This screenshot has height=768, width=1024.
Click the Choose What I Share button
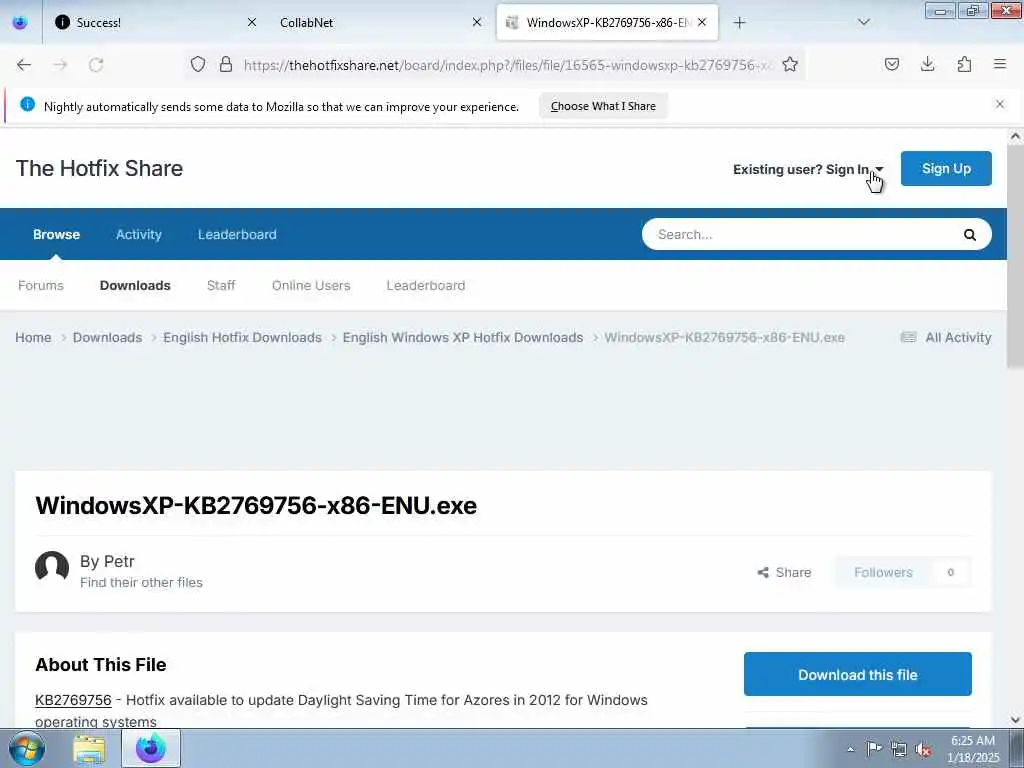603,106
